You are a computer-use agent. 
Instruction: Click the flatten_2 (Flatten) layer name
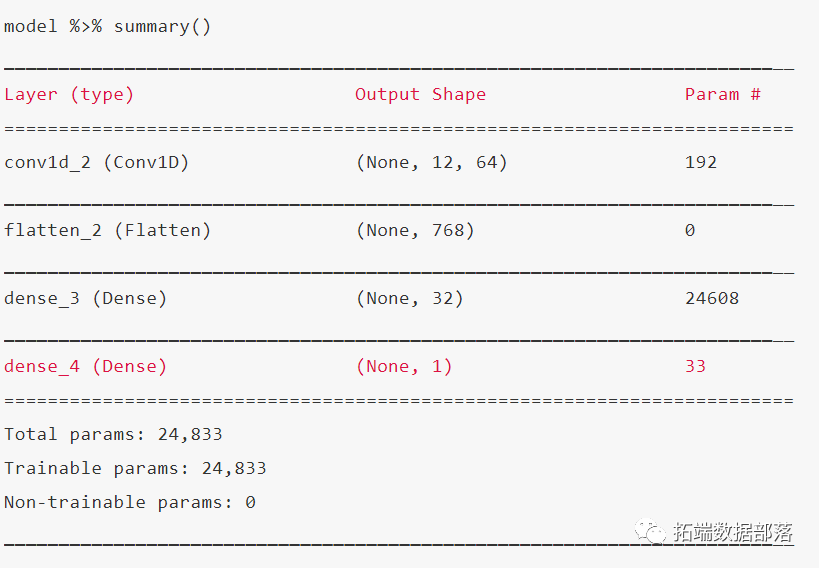(x=108, y=230)
